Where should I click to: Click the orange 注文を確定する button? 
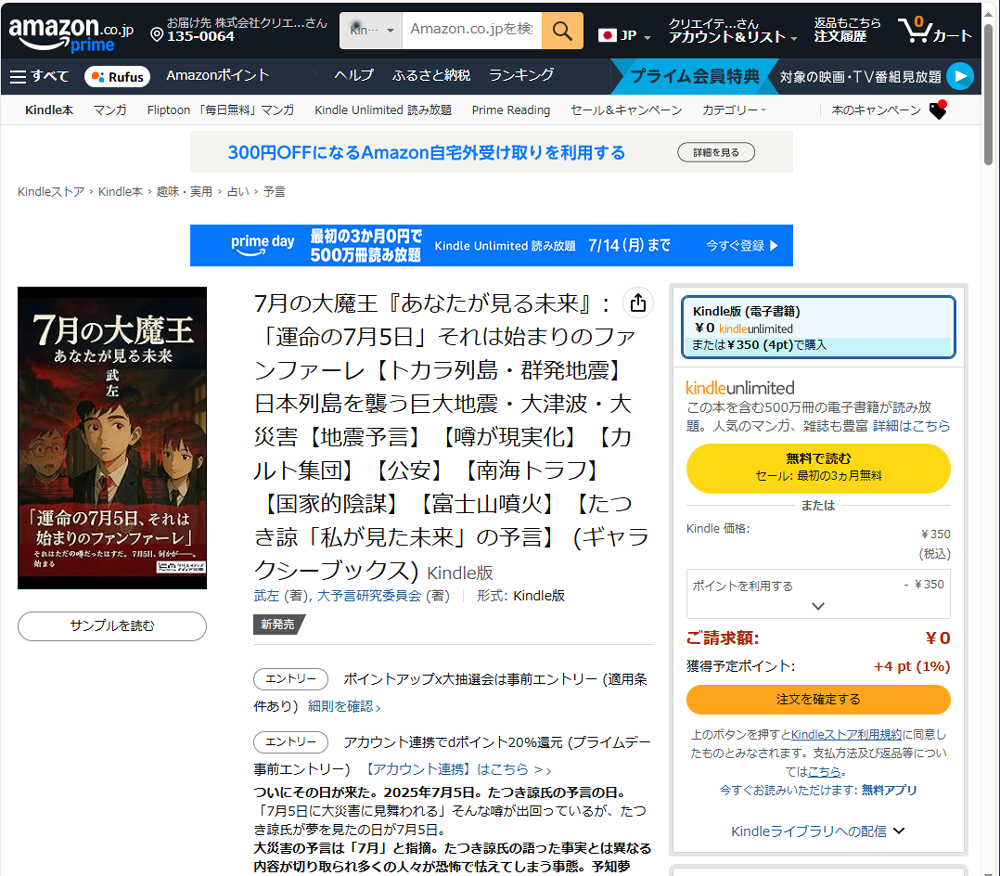(818, 699)
